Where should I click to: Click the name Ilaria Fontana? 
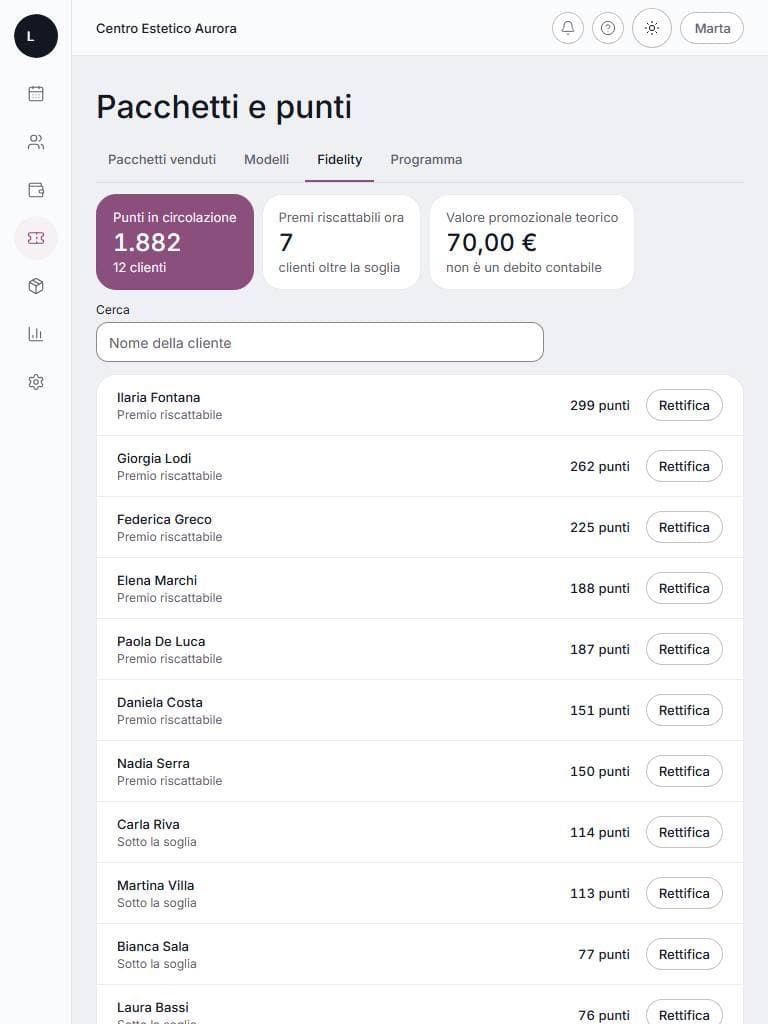pyautogui.click(x=159, y=397)
